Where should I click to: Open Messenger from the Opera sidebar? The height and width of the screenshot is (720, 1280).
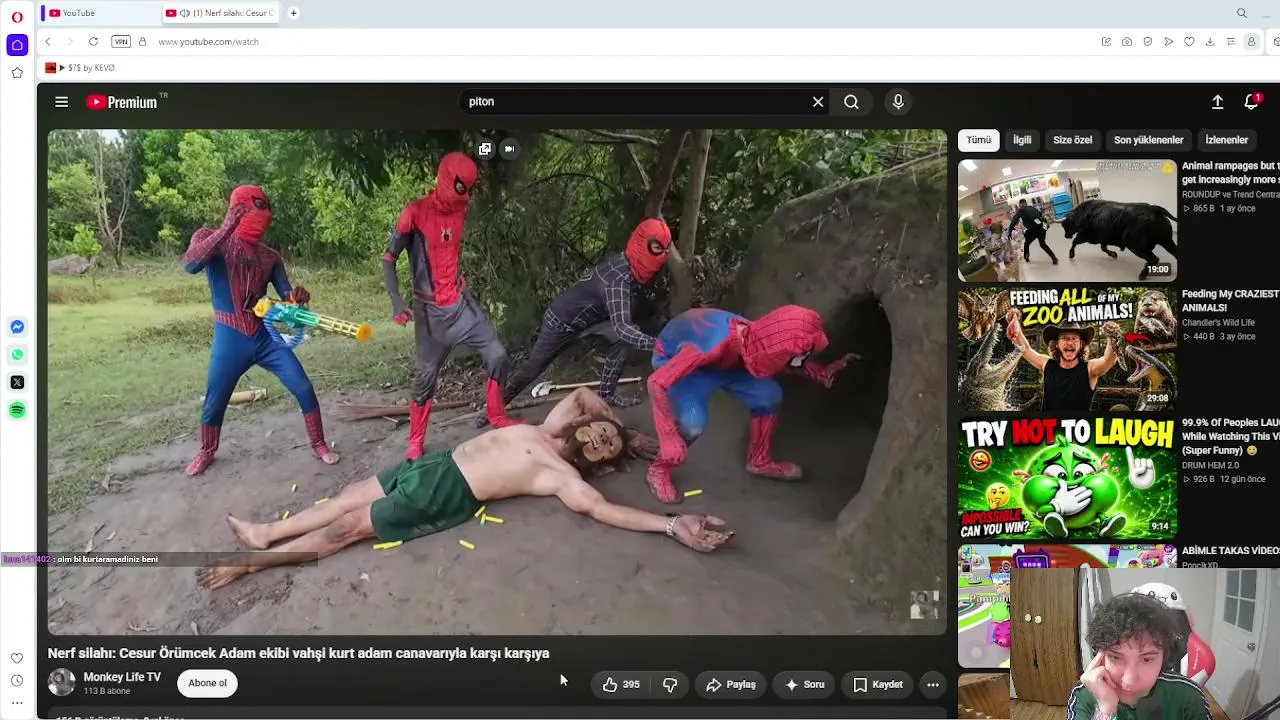coord(17,327)
